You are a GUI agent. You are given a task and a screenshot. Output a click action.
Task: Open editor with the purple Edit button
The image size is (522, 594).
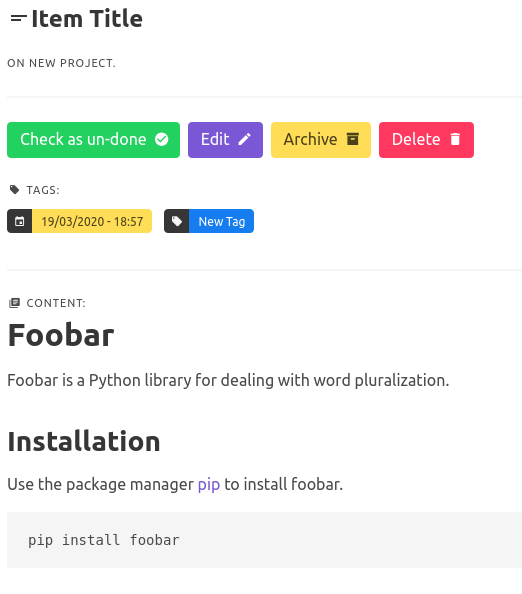click(x=225, y=140)
